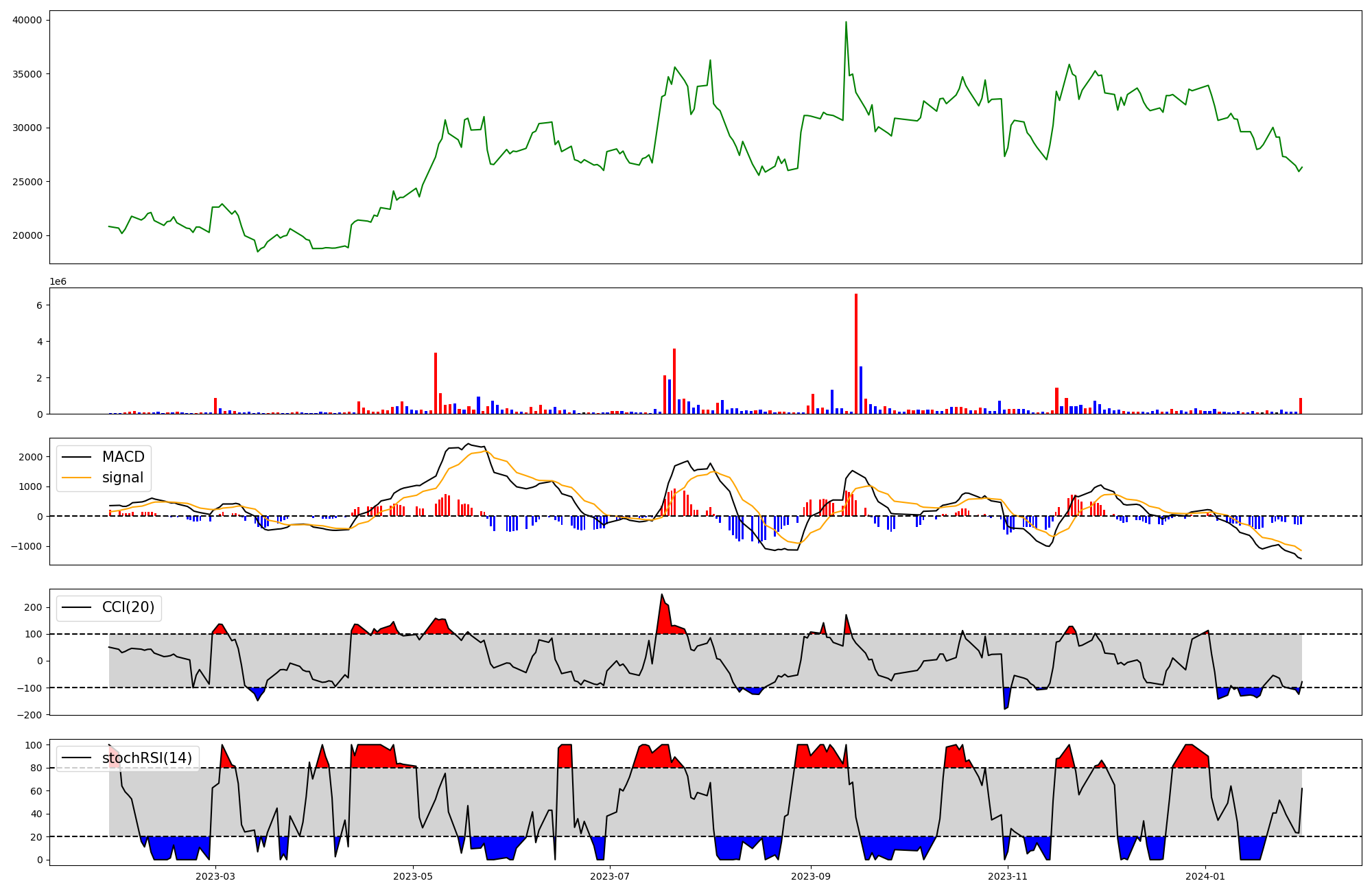Click the 80 tick on stochRSI axis

(x=36, y=768)
